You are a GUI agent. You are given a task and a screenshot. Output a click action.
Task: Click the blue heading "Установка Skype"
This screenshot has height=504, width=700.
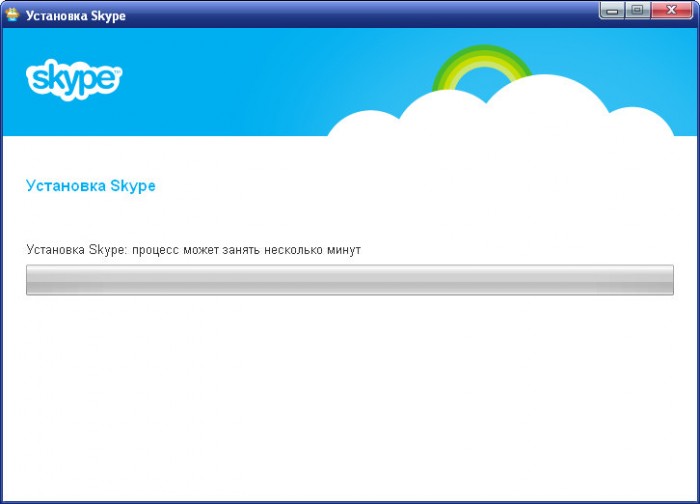(91, 186)
